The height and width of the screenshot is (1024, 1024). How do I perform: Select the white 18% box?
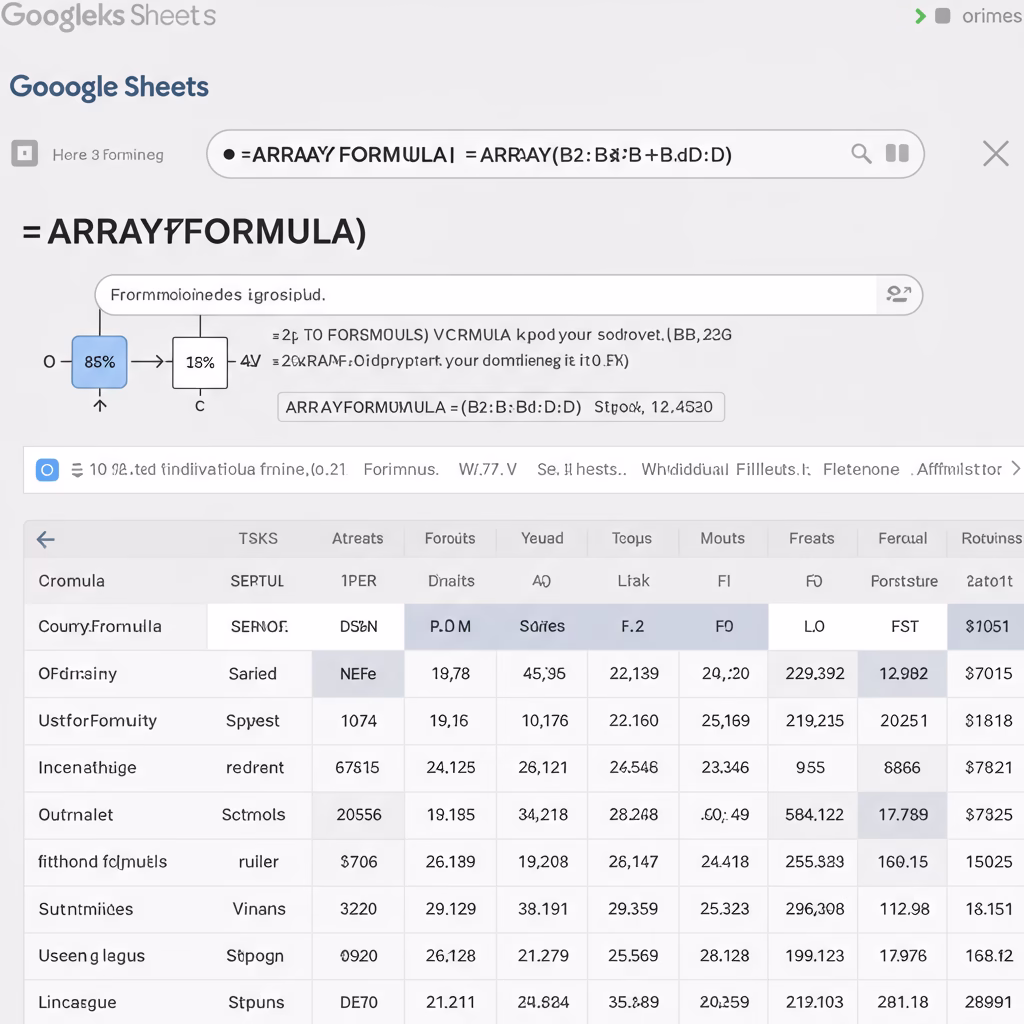(200, 362)
